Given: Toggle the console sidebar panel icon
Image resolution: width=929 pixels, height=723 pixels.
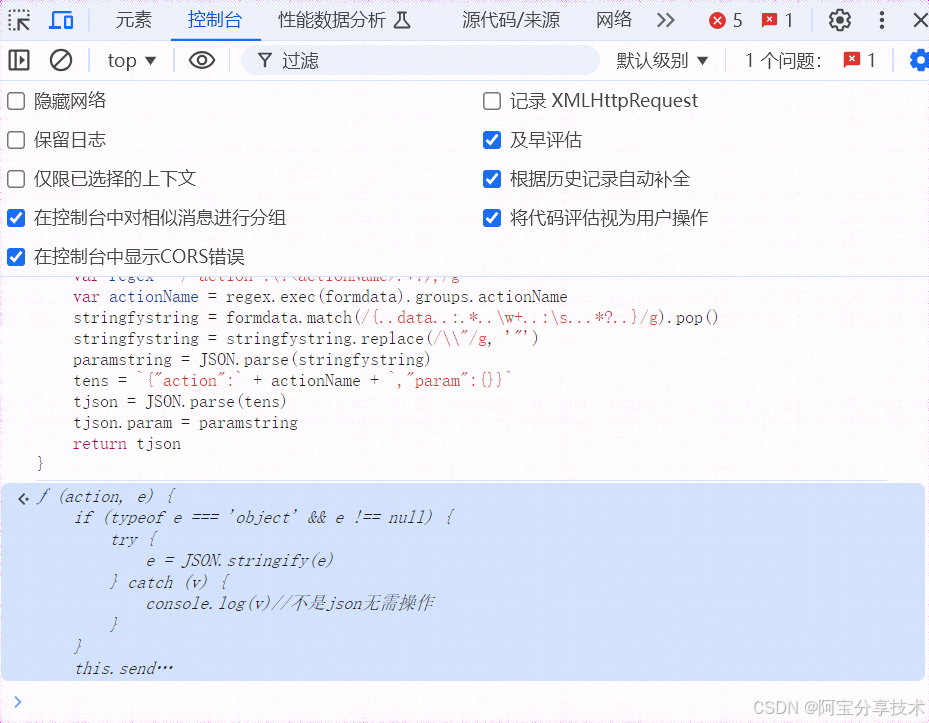Looking at the screenshot, I should coord(19,60).
